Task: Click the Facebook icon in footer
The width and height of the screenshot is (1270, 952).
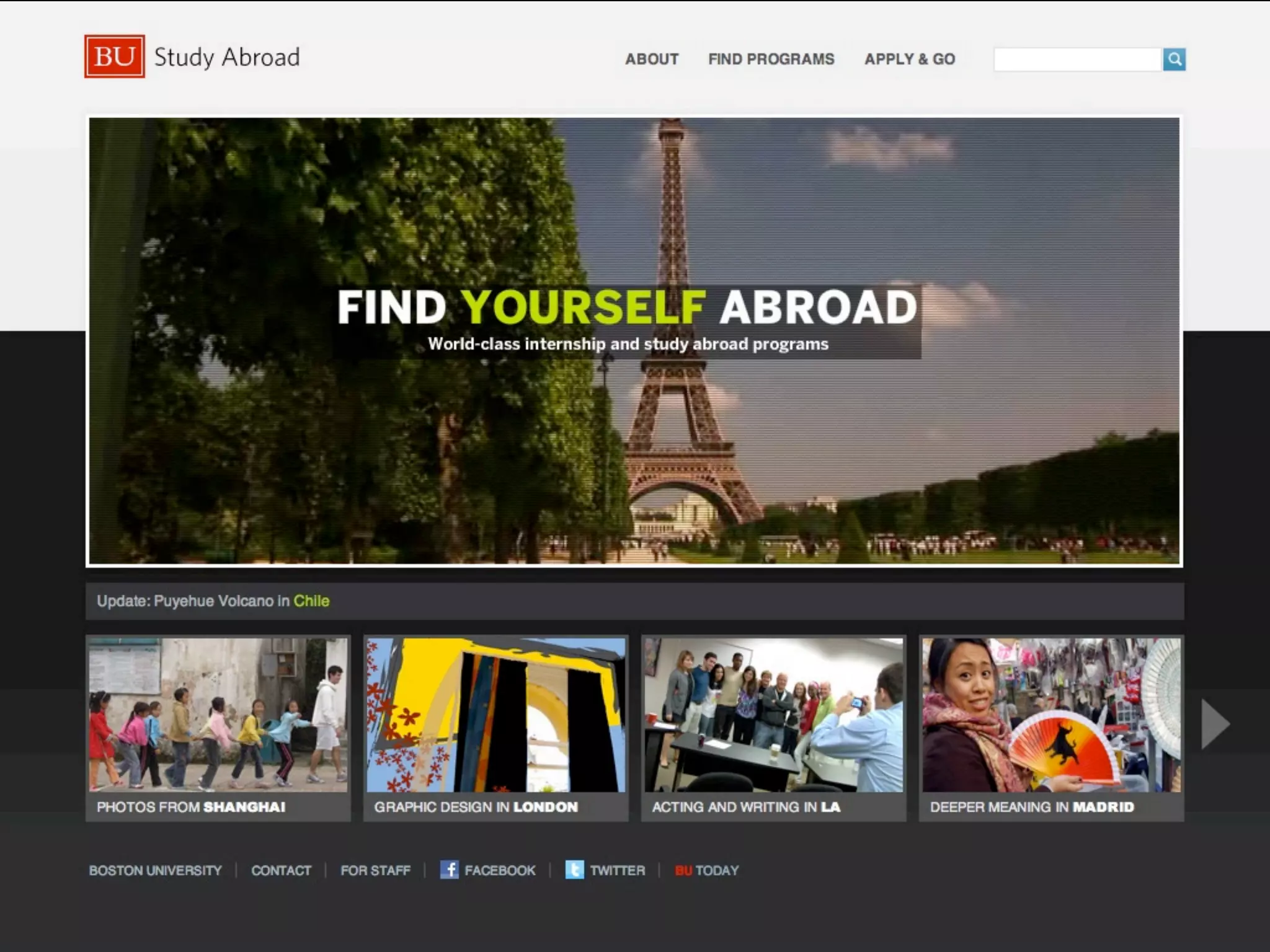Action: [449, 870]
